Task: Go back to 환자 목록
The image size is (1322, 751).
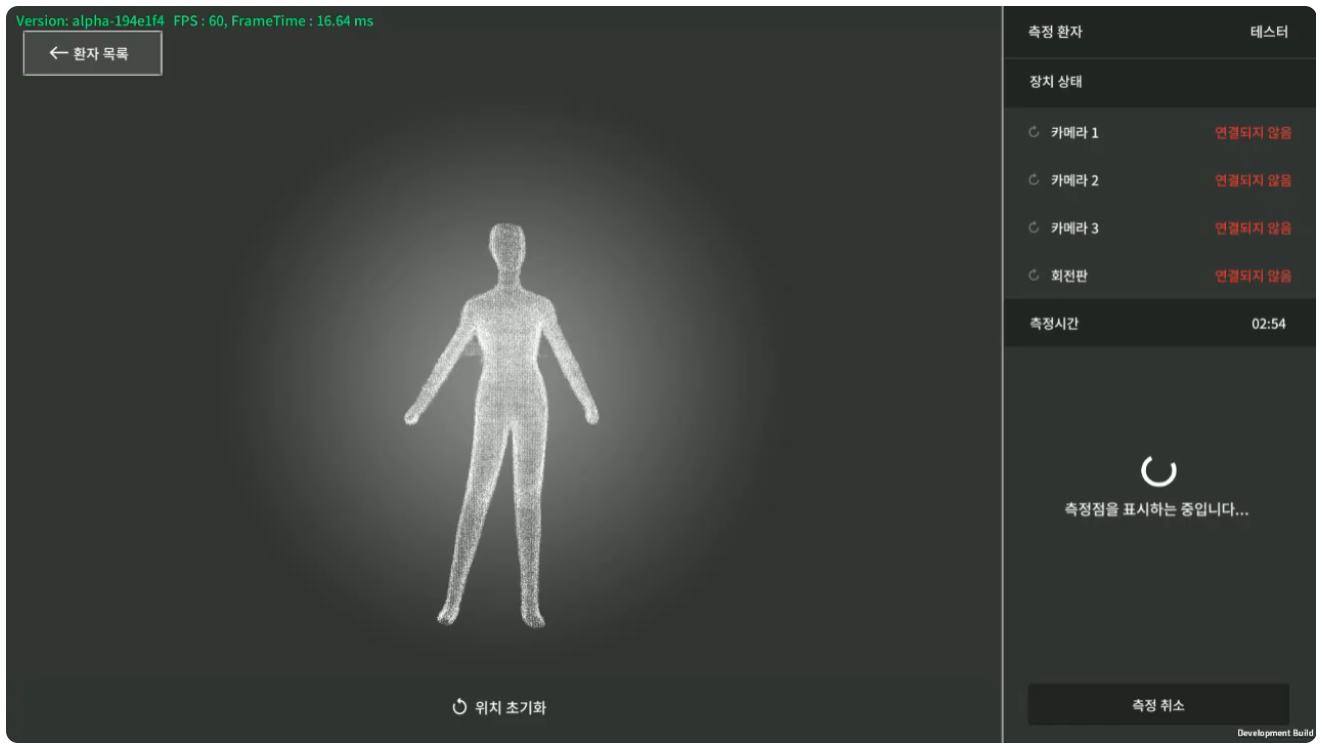Action: (92, 53)
